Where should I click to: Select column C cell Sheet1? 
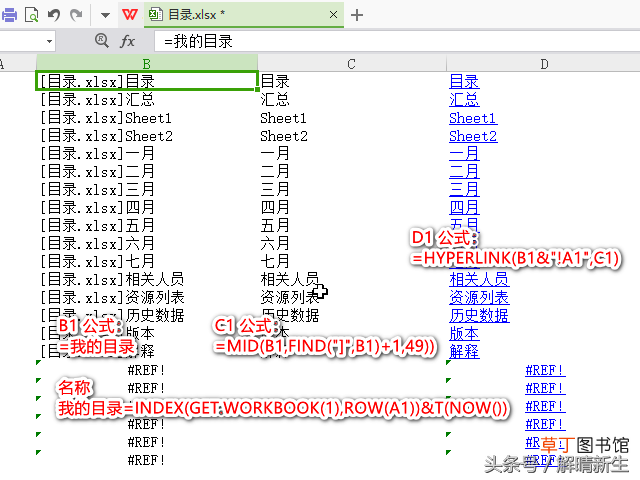tap(352, 118)
